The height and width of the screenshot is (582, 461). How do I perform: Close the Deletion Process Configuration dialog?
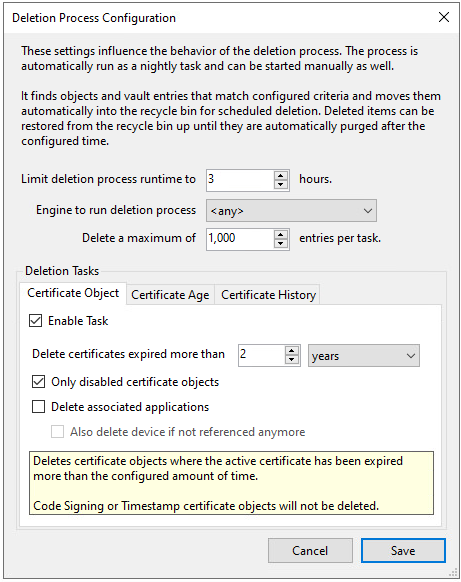point(444,17)
